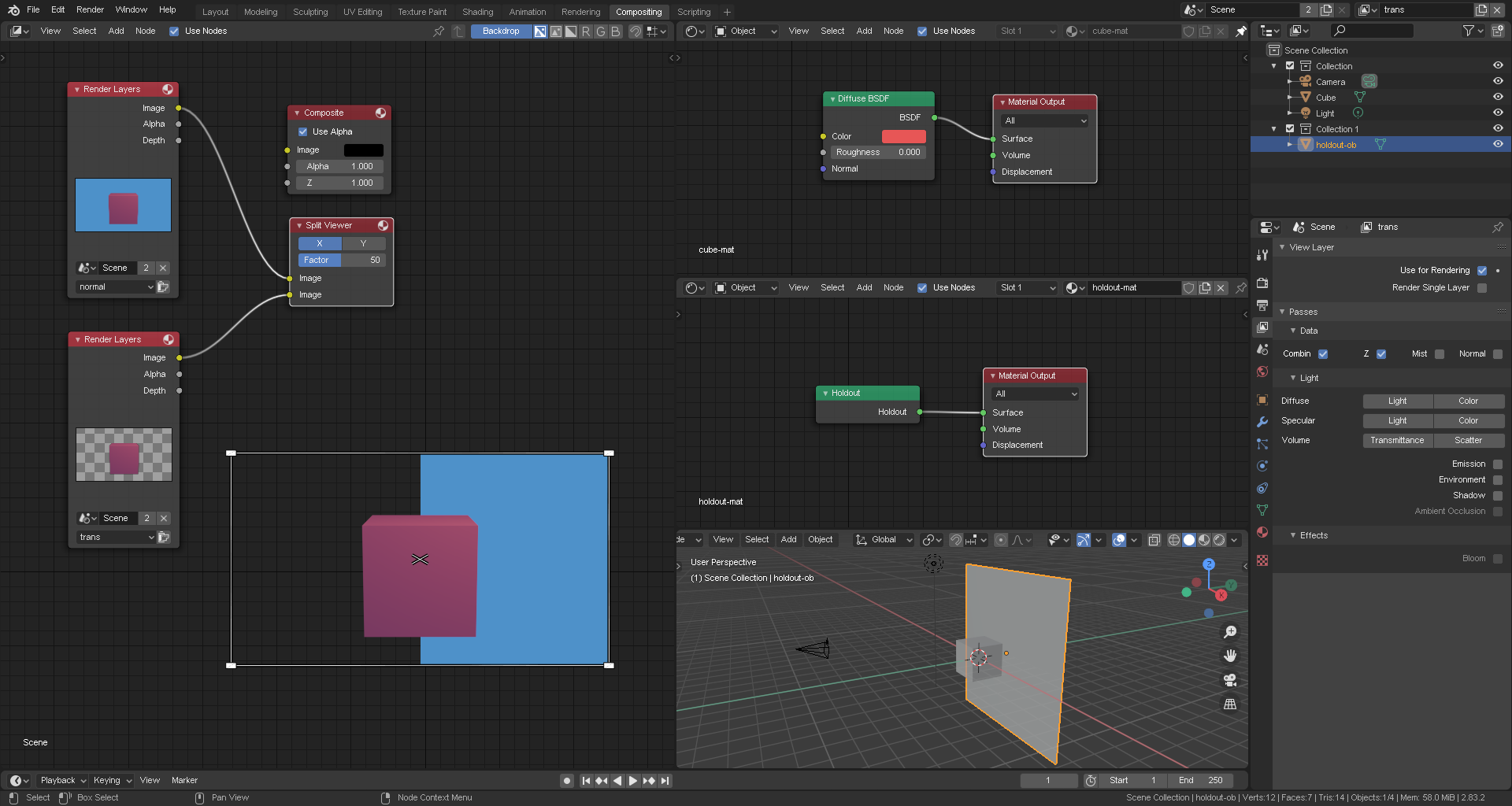Pin the compositor node tree
The width and height of the screenshot is (1512, 806).
[x=439, y=31]
